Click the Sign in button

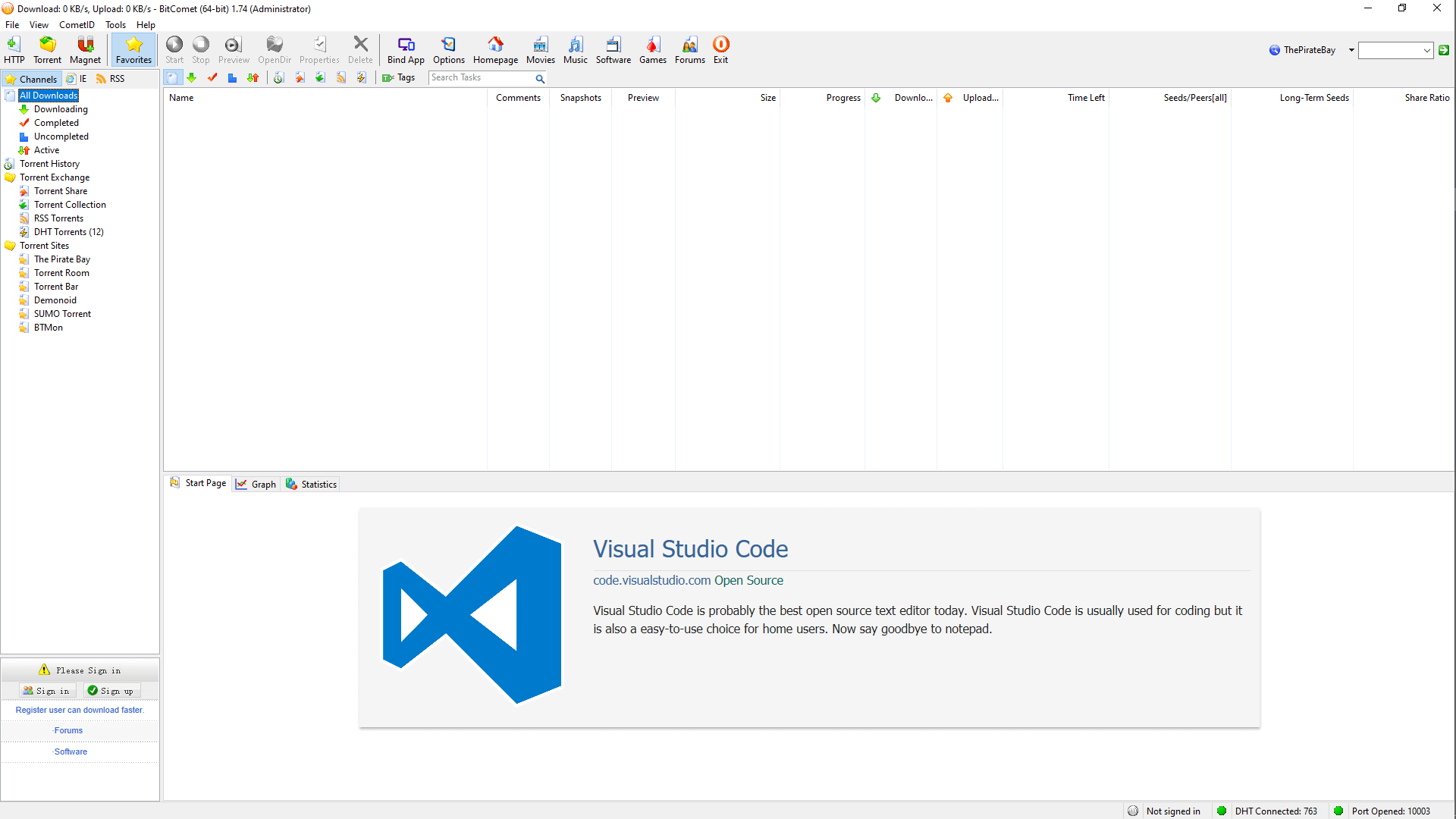point(45,690)
